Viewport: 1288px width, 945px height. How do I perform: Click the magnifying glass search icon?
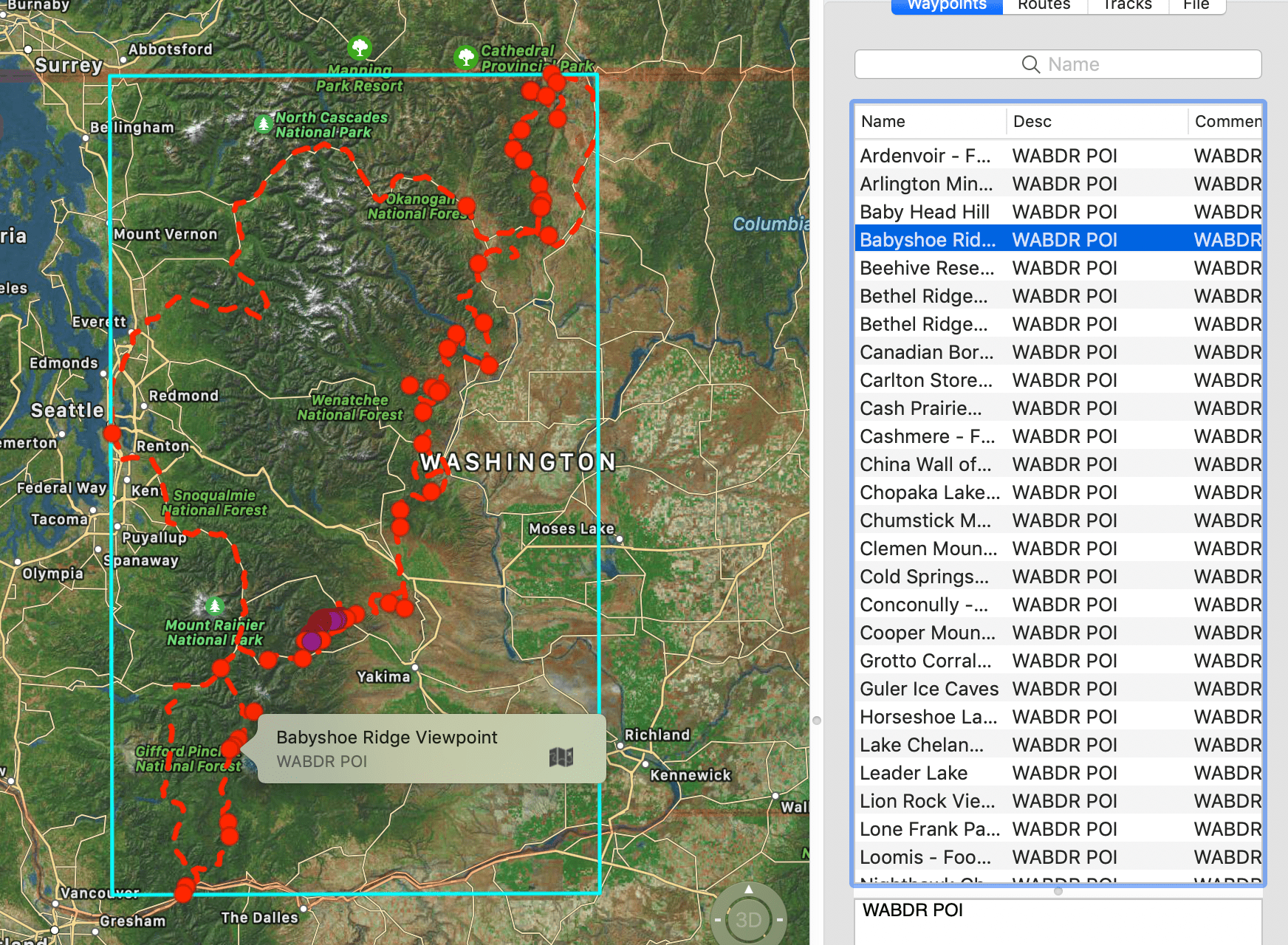(x=1030, y=65)
